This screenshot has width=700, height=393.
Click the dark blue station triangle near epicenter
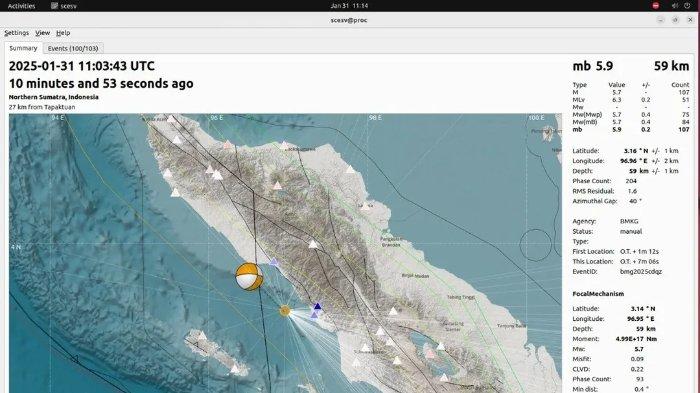click(x=317, y=306)
